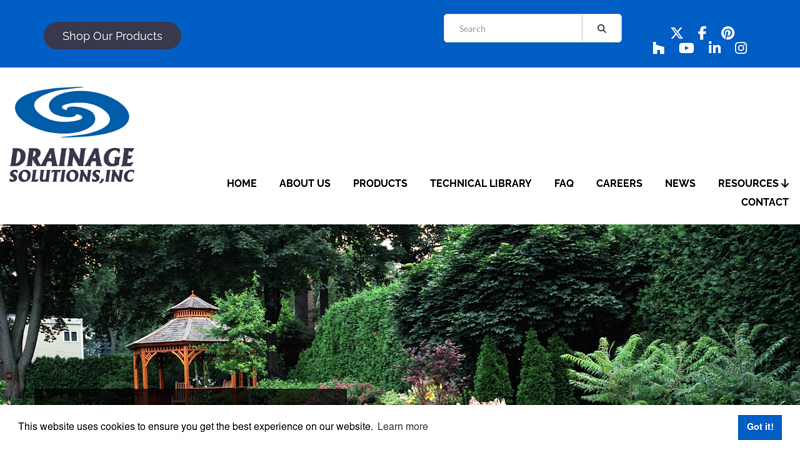Open the TECHNICAL LIBRARY page
800x450 pixels.
(x=481, y=183)
